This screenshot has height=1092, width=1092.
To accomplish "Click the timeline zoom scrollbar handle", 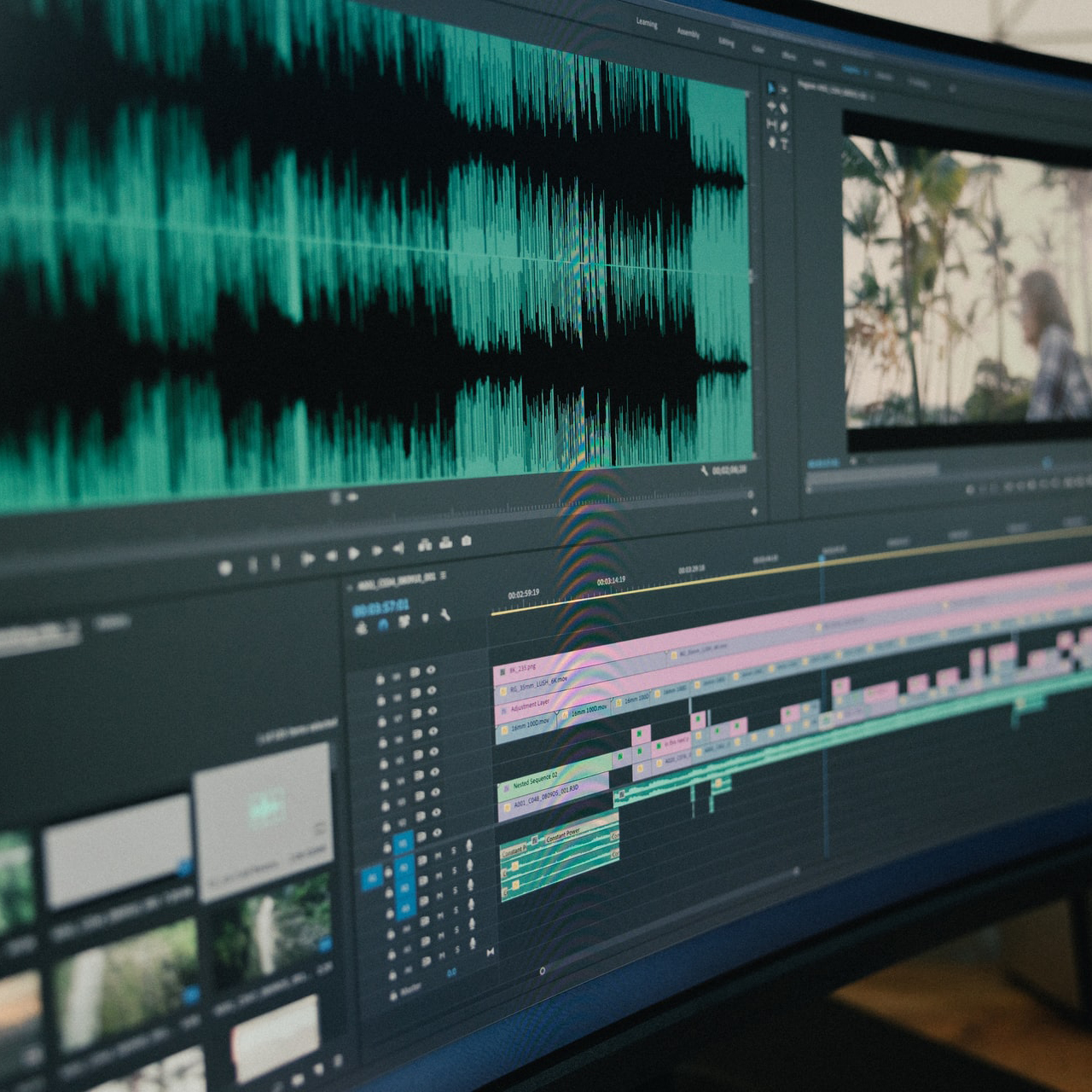I will [543, 971].
